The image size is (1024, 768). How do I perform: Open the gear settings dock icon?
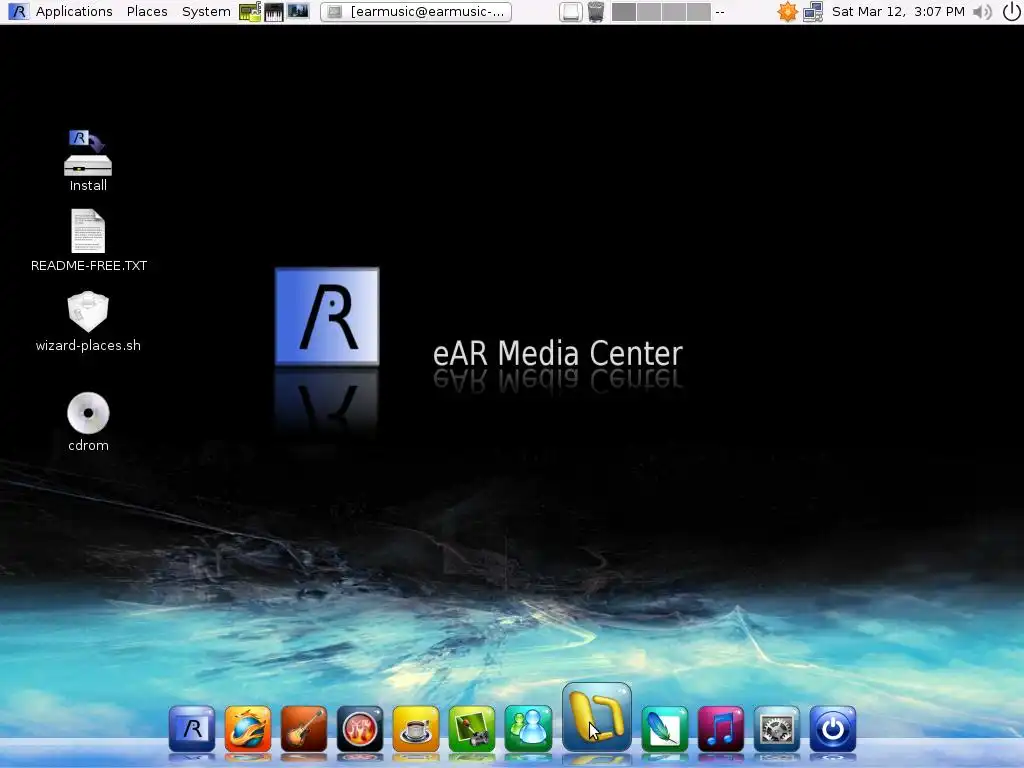[776, 728]
